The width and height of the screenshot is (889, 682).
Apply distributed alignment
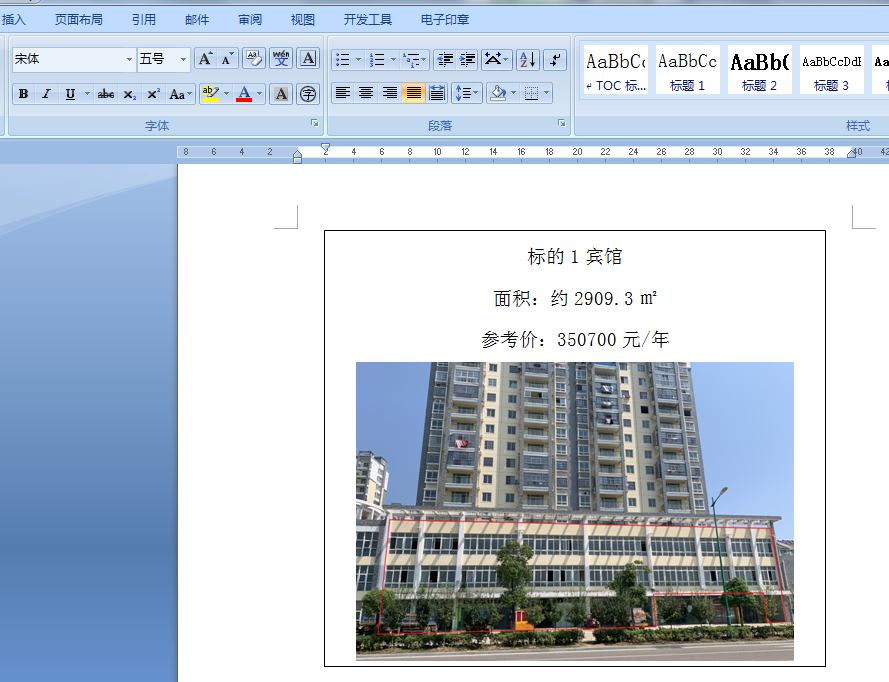(437, 93)
